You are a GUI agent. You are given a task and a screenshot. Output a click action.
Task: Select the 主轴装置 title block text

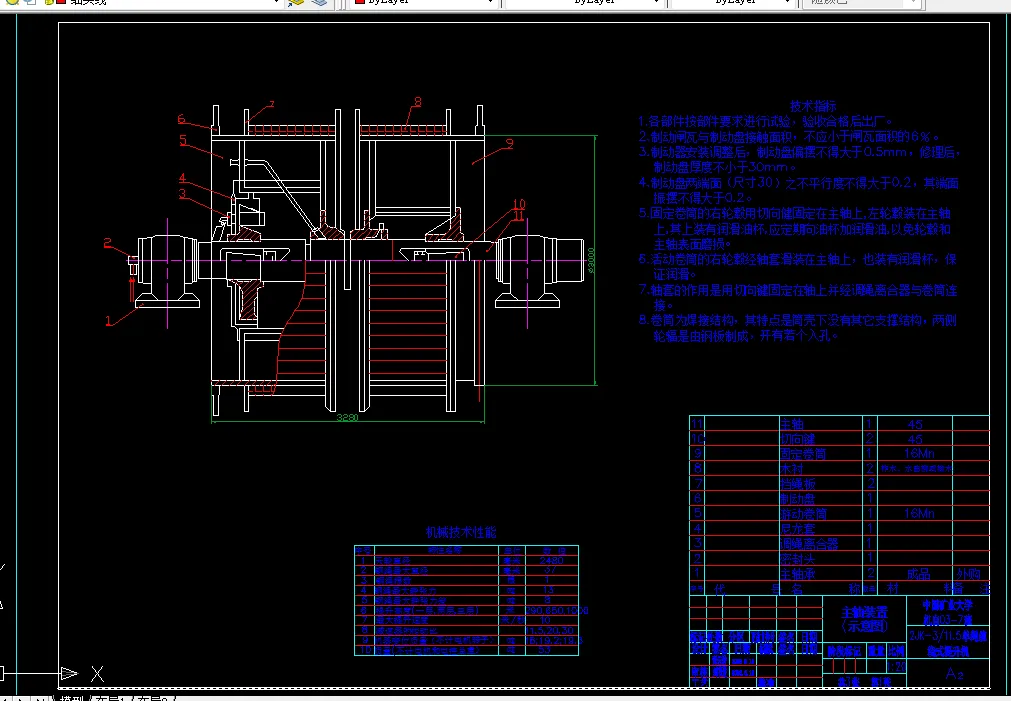(864, 612)
